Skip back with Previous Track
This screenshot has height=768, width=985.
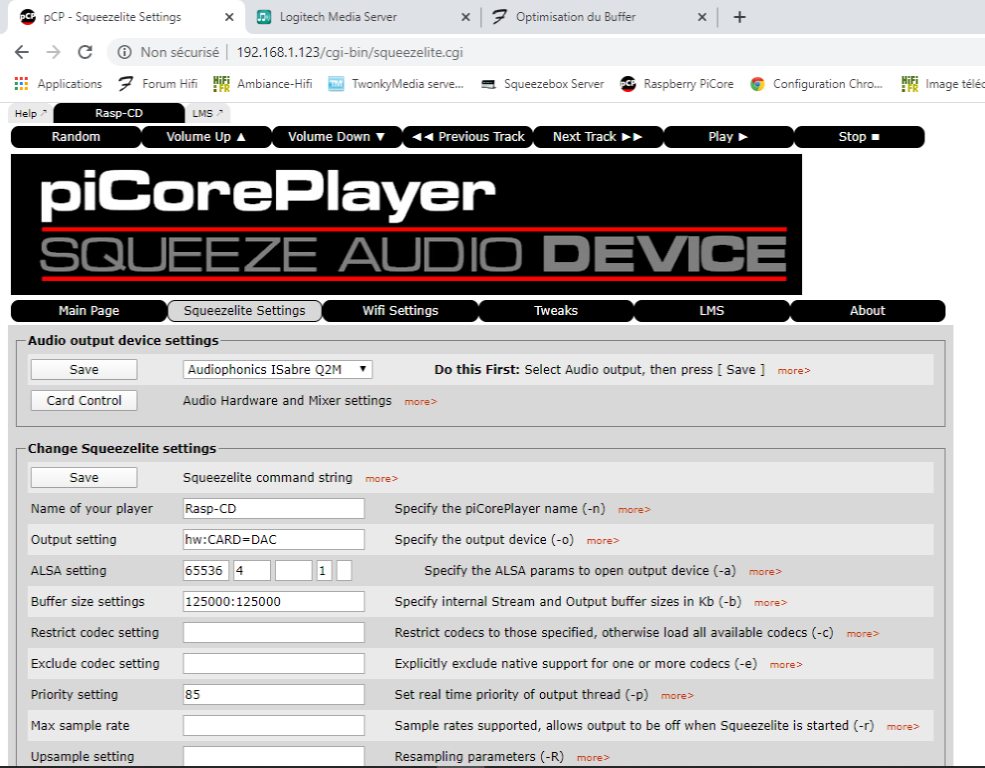[468, 137]
